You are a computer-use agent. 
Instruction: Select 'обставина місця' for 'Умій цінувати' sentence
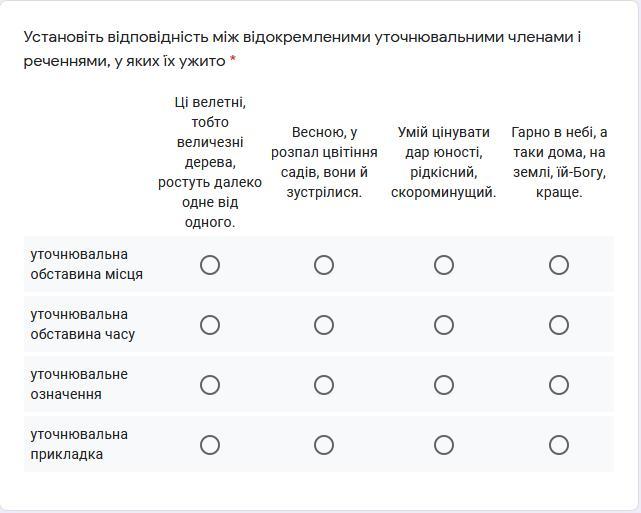point(444,265)
